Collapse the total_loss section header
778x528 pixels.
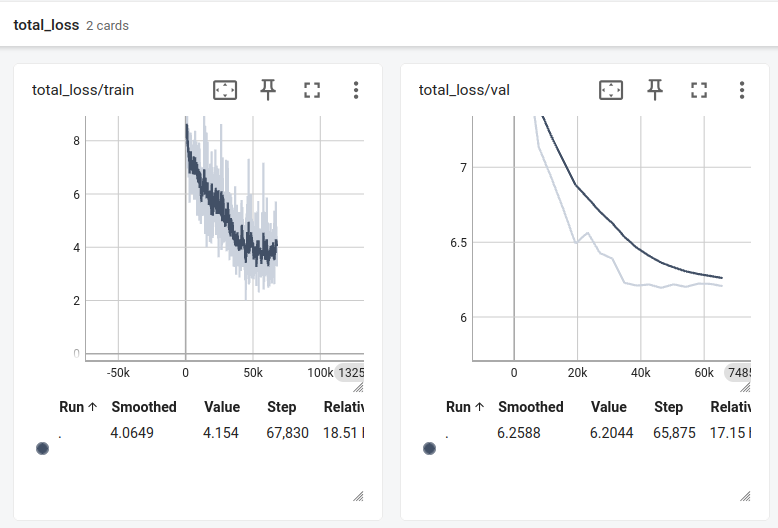[x=71, y=25]
